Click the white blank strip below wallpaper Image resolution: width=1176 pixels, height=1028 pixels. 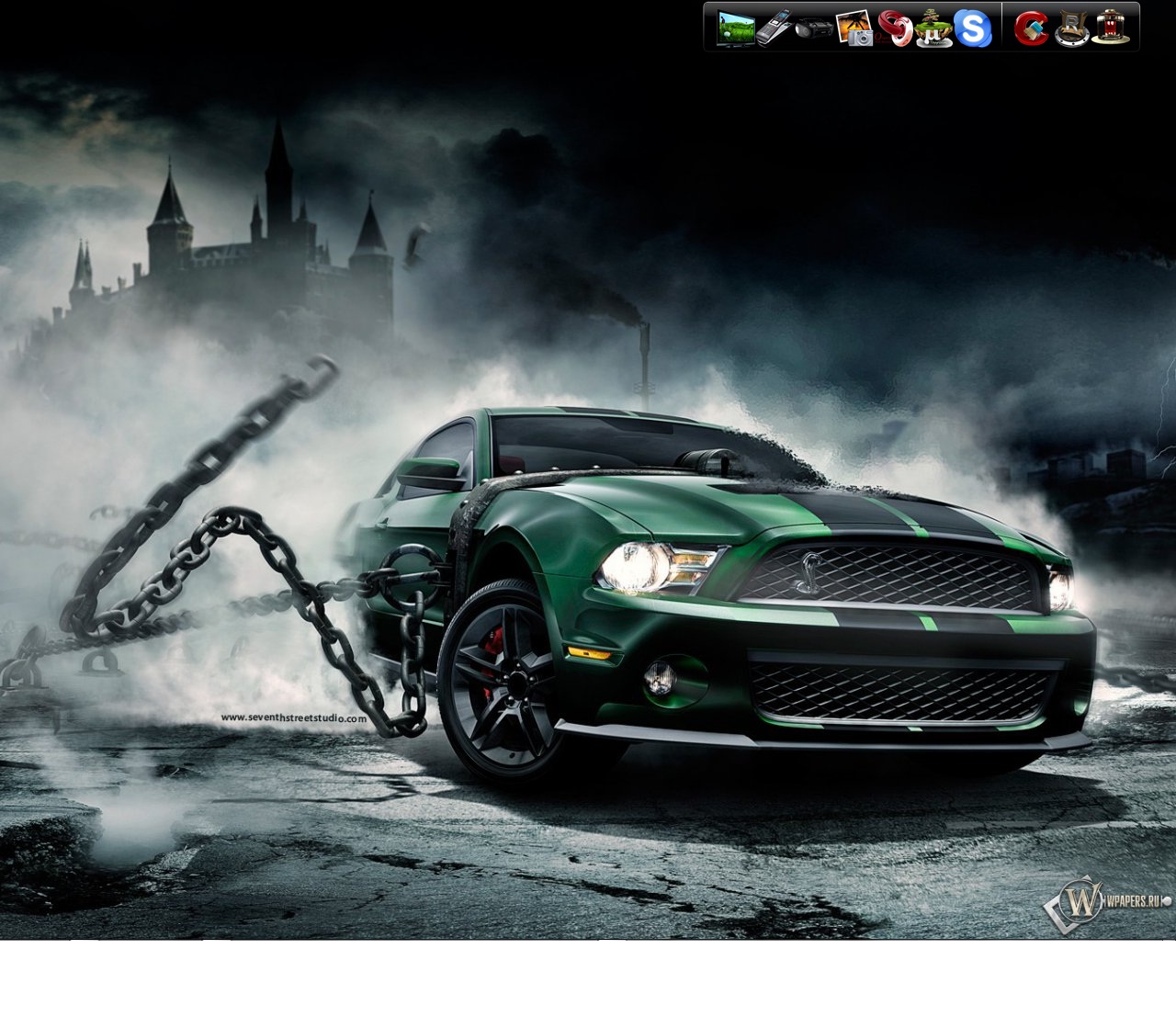pos(588,983)
